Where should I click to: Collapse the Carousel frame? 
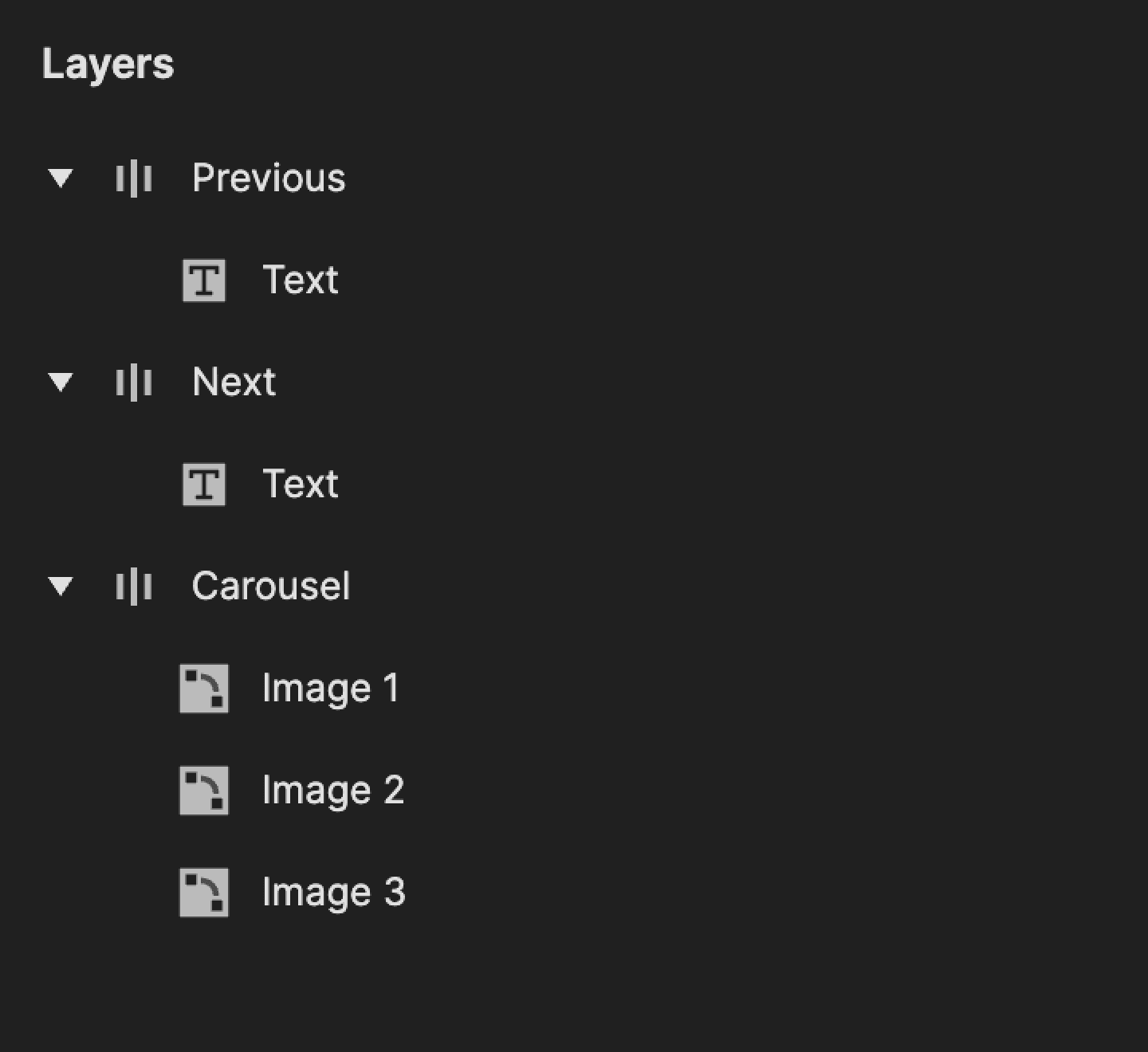(x=62, y=587)
